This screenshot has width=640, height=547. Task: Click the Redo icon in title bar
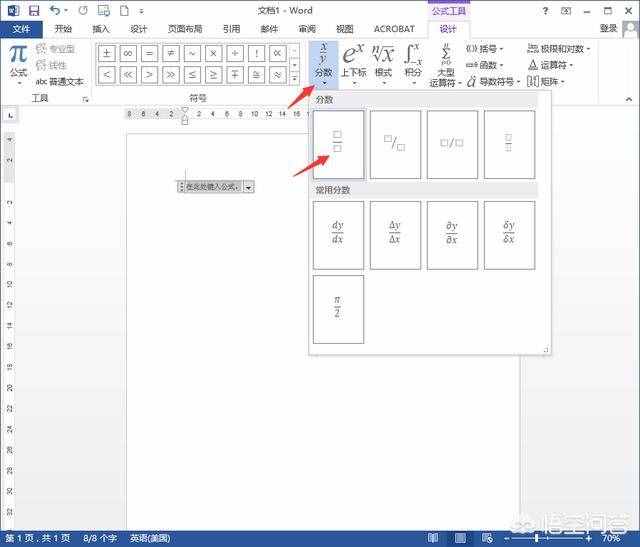pos(83,11)
